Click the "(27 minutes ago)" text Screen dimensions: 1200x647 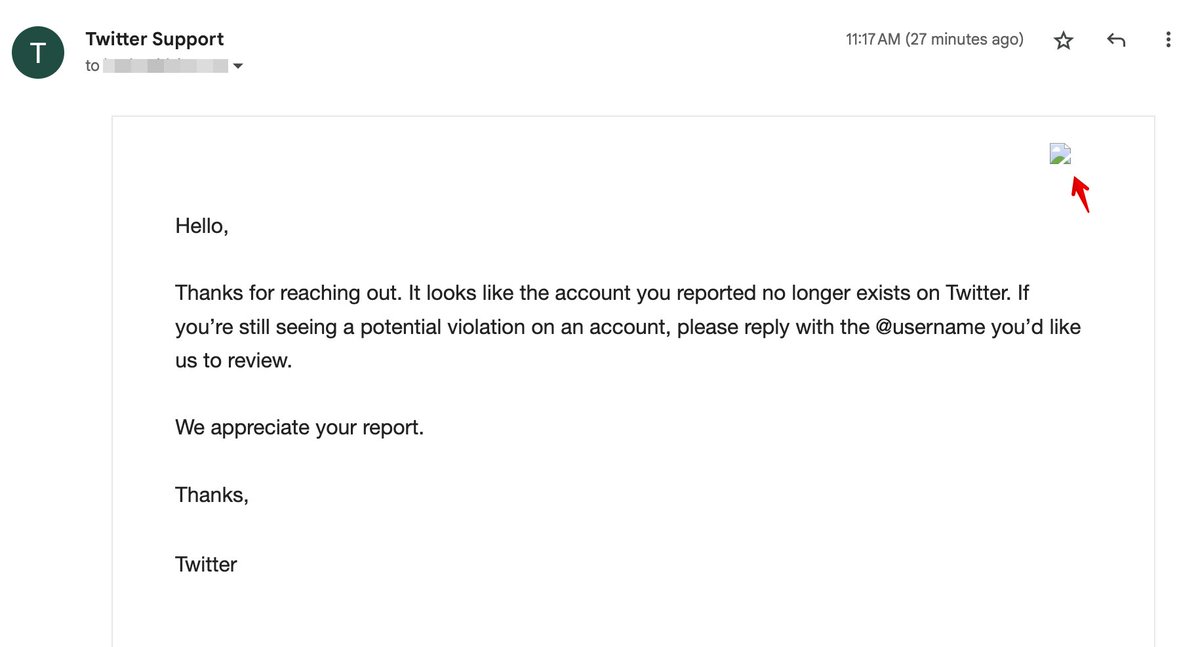pyautogui.click(x=964, y=40)
